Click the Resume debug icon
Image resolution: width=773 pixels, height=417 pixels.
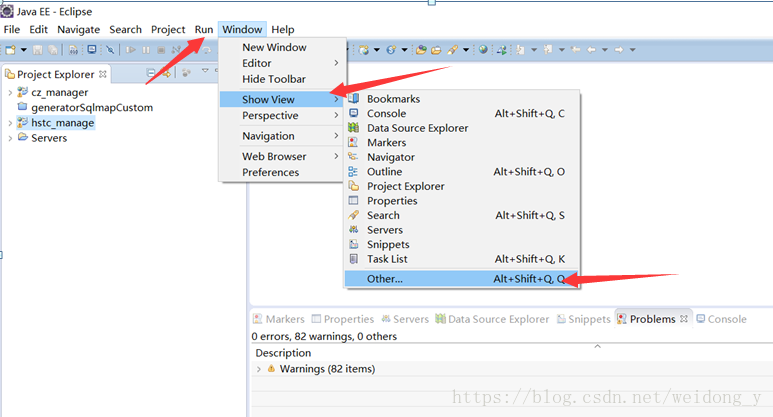pyautogui.click(x=131, y=50)
